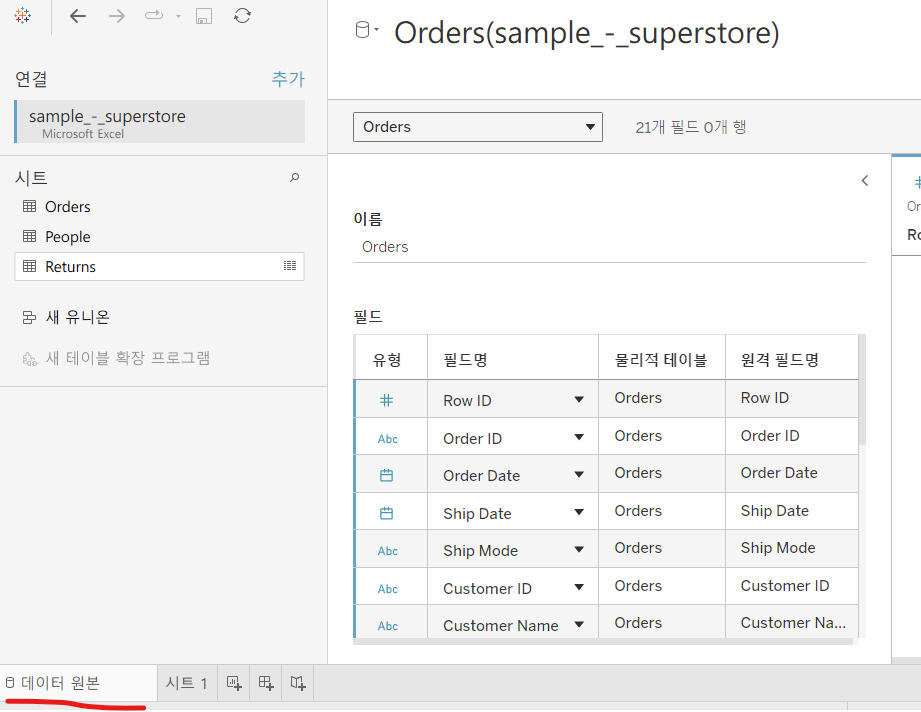Add a new dashboard with icon
This screenshot has width=921, height=712.
pos(265,683)
